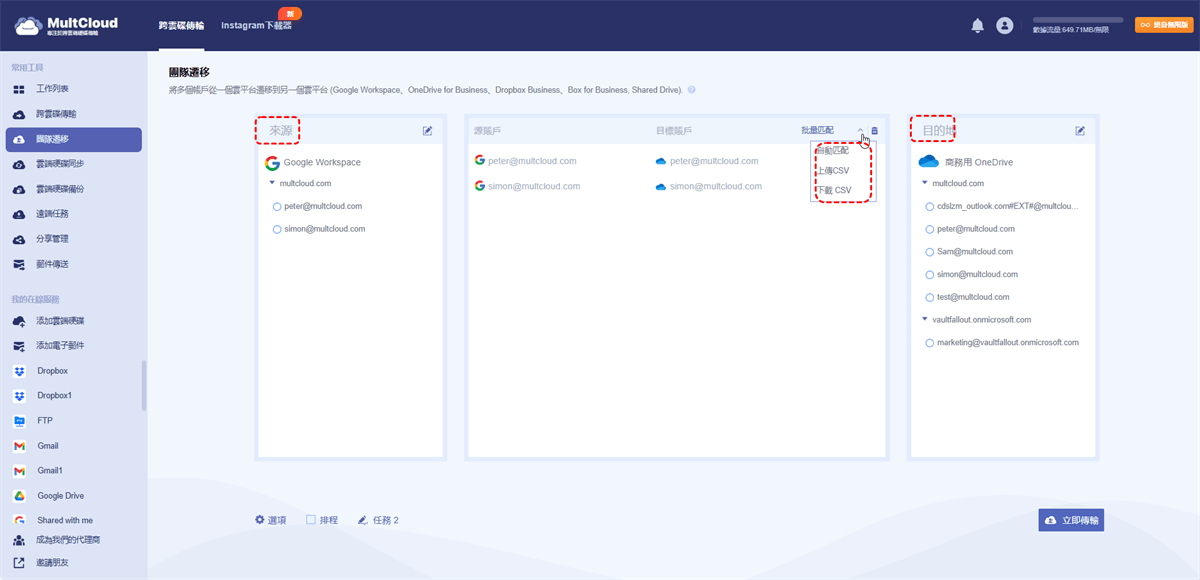Collapse multcloud.com domain in source panel

pyautogui.click(x=272, y=183)
